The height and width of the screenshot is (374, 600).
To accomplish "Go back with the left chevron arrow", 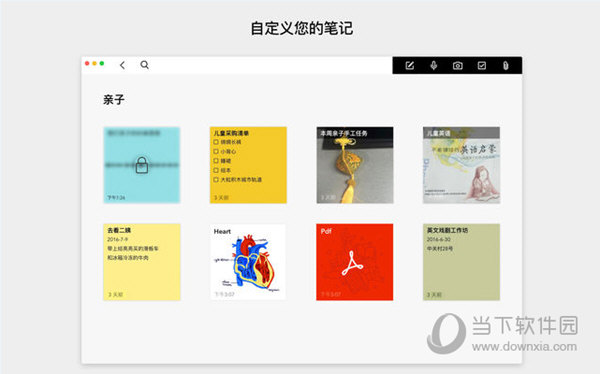I will (122, 65).
